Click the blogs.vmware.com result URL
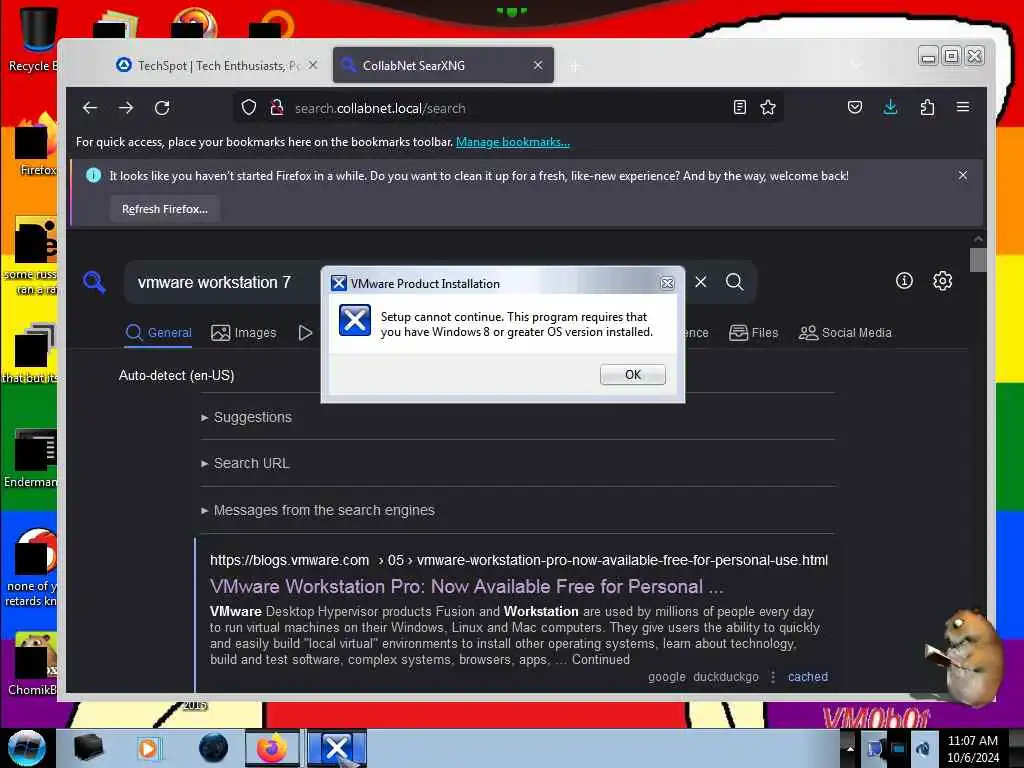 [519, 560]
